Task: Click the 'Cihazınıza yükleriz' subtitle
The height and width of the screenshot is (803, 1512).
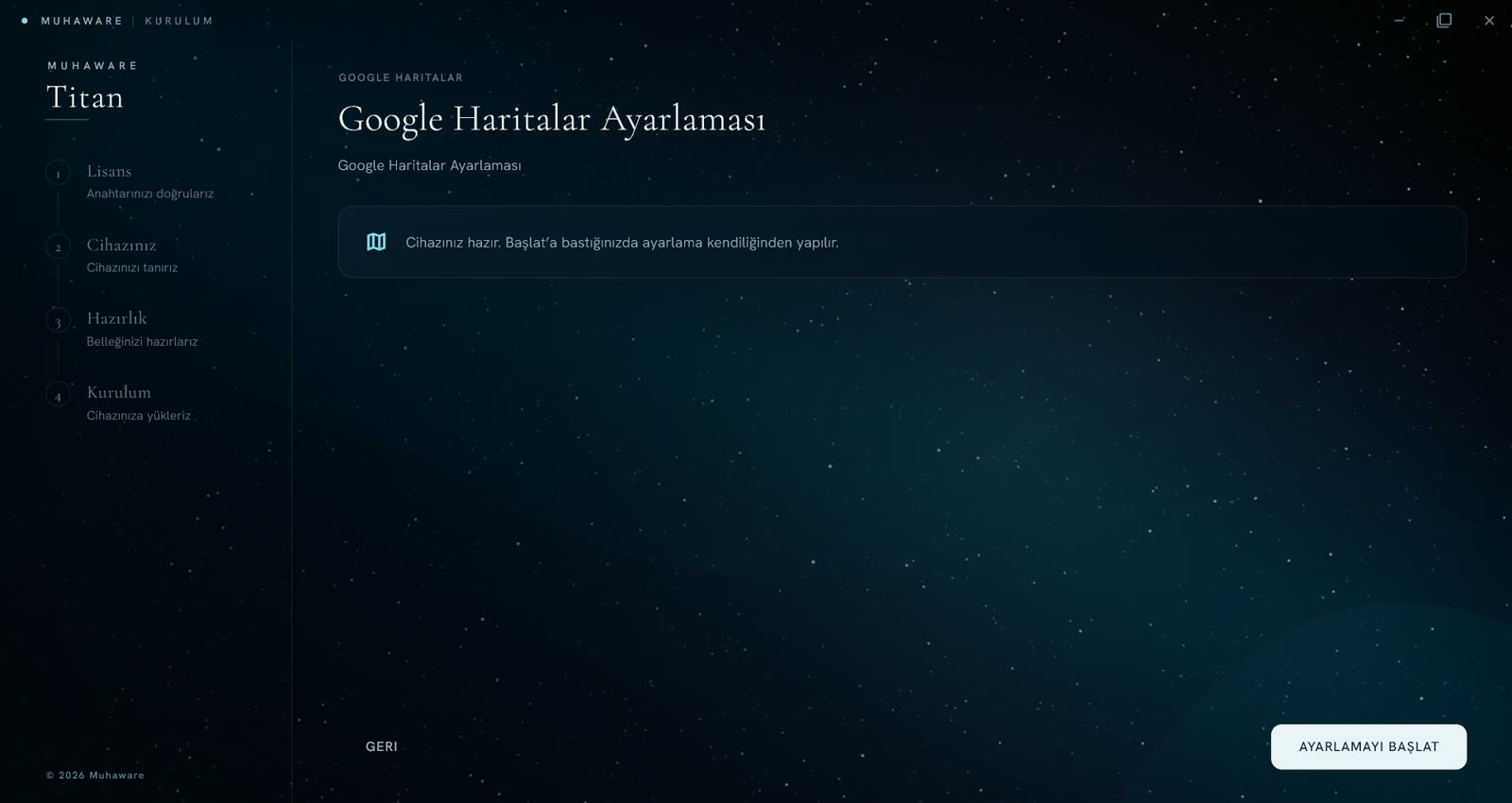Action: click(139, 416)
